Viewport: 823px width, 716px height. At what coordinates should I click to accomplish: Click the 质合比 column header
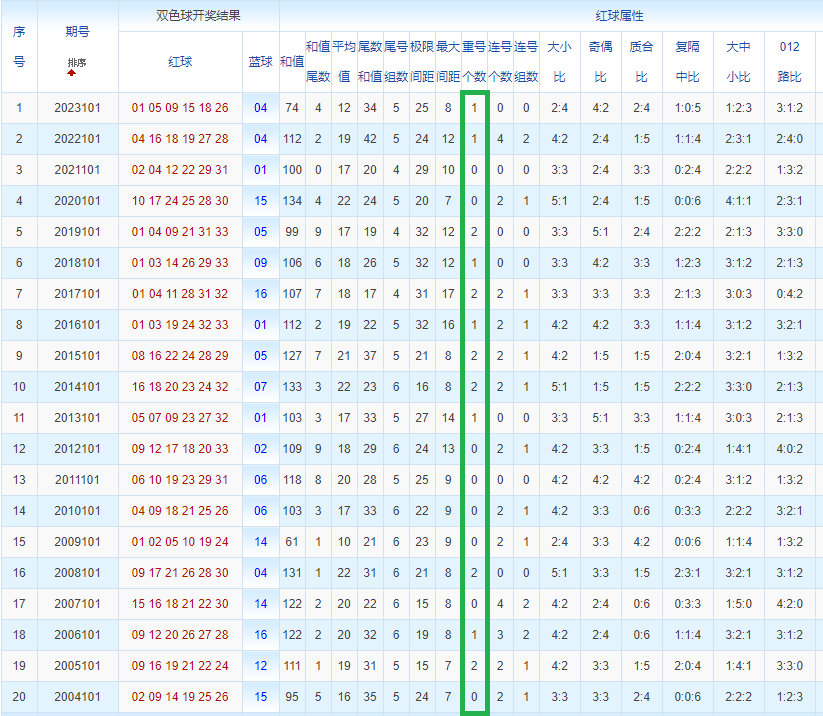click(641, 62)
